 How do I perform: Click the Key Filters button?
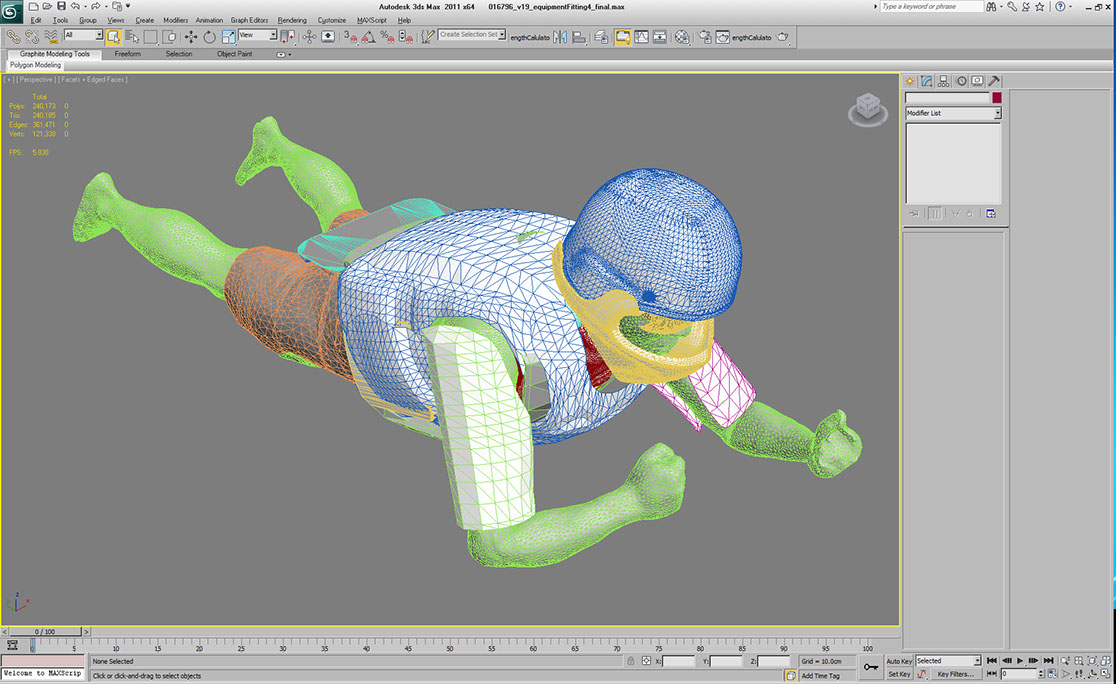954,674
